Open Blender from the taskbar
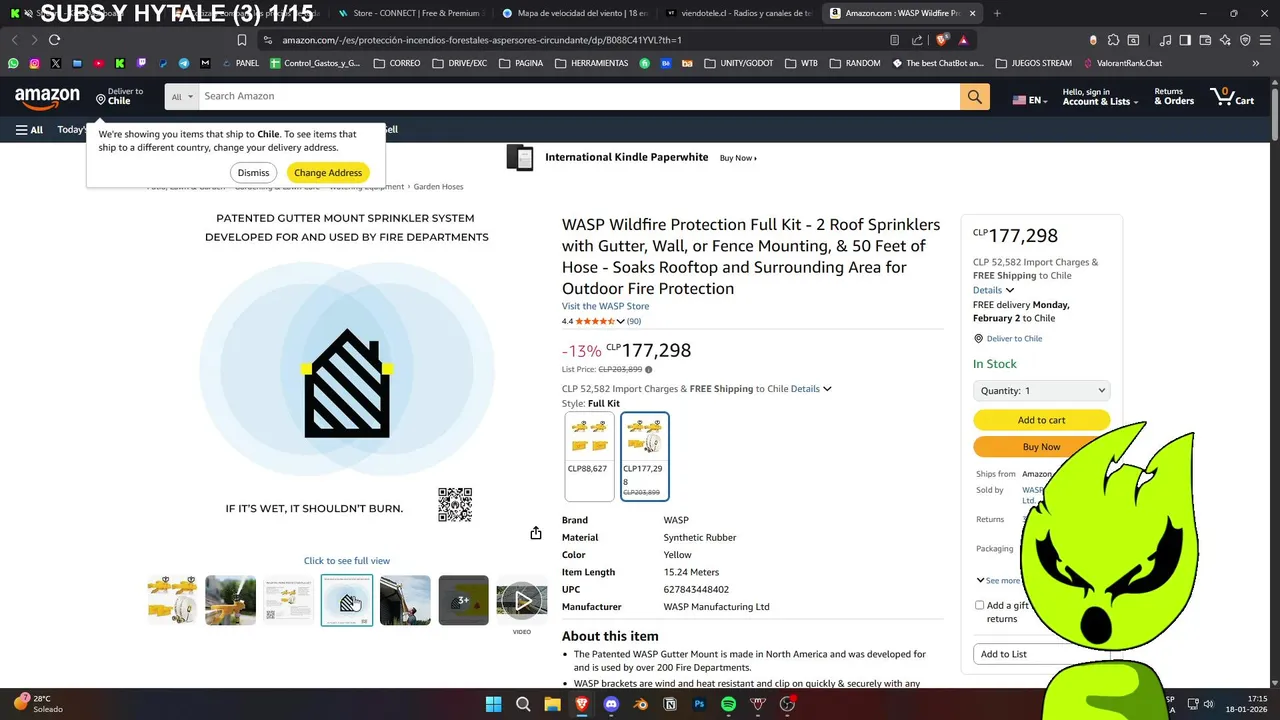Screen dimensions: 1280x720 (x=640, y=704)
